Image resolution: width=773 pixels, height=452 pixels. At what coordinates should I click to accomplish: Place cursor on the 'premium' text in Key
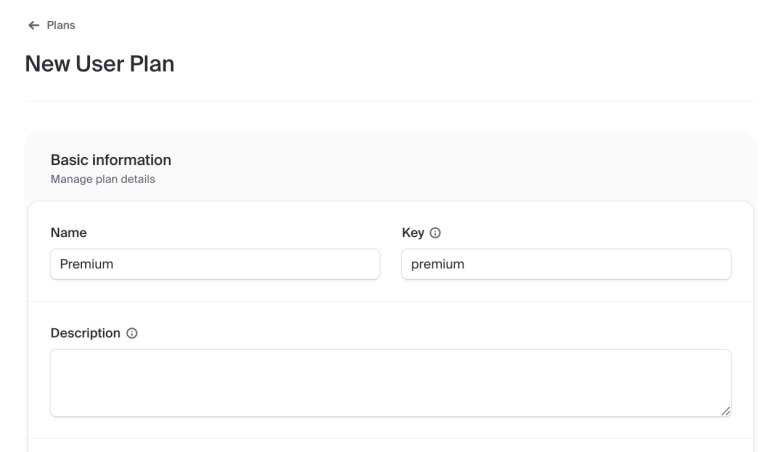[438, 264]
